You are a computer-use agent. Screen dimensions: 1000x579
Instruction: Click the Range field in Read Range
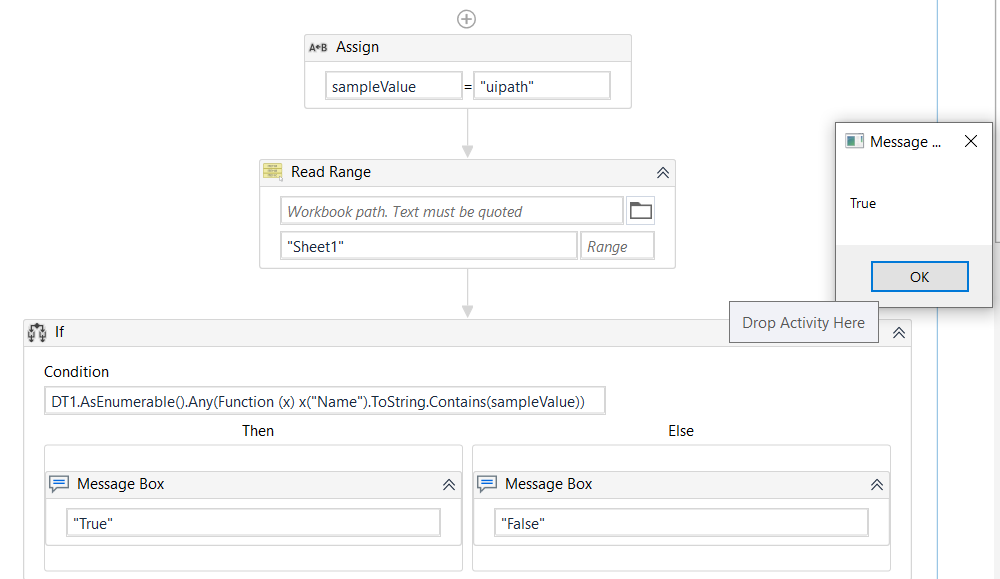[617, 246]
